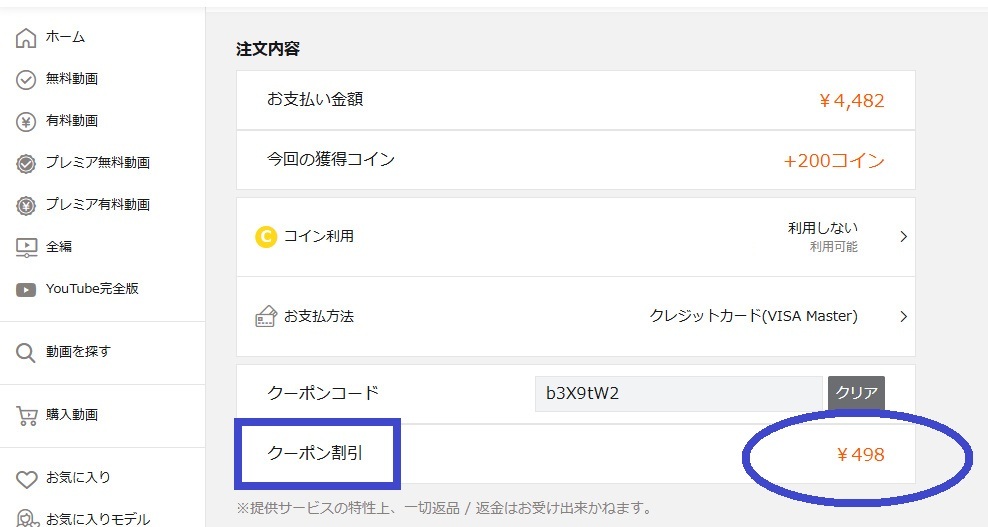The height and width of the screenshot is (527, 988).
Task: Click the free videos checkmark icon
Action: point(26,80)
